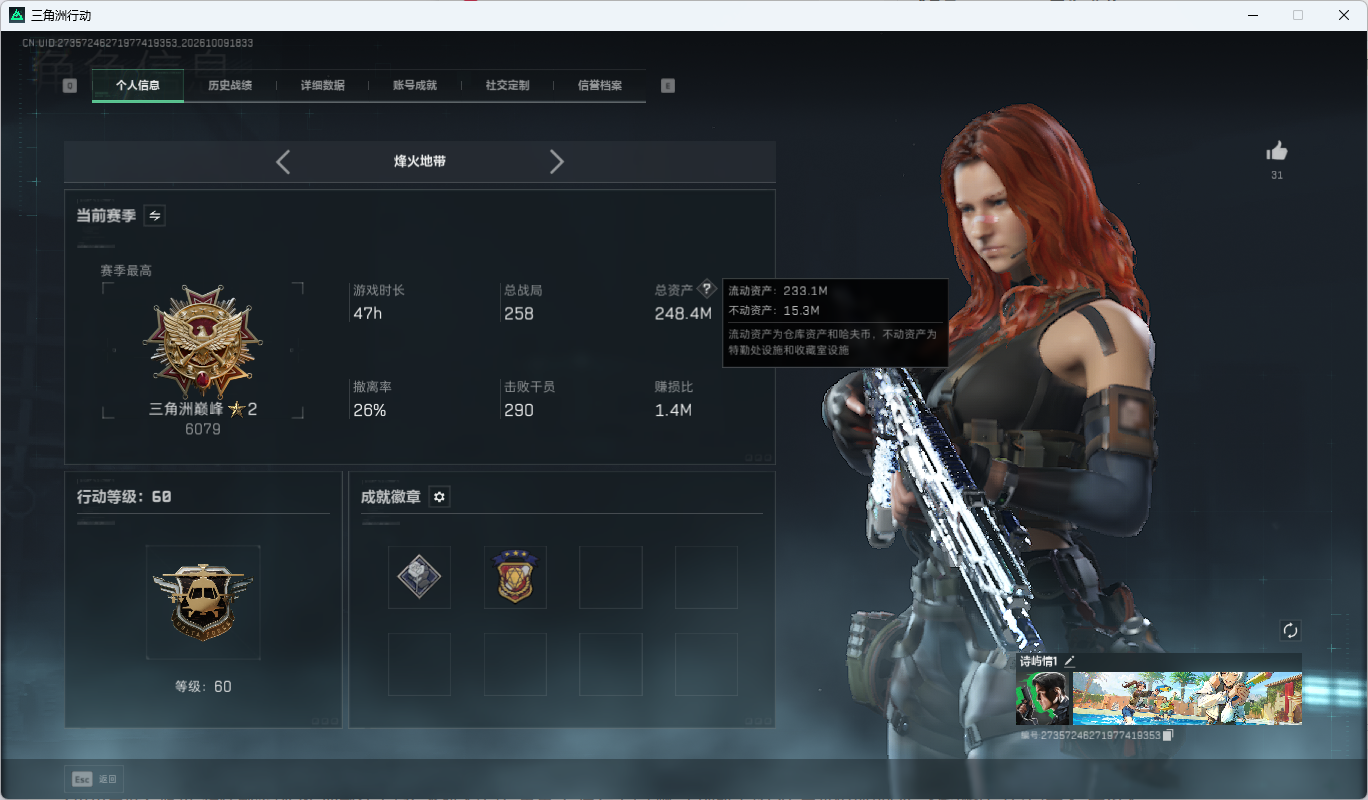Open the 账号成就 tab
The width and height of the screenshot is (1368, 800).
pyautogui.click(x=415, y=86)
